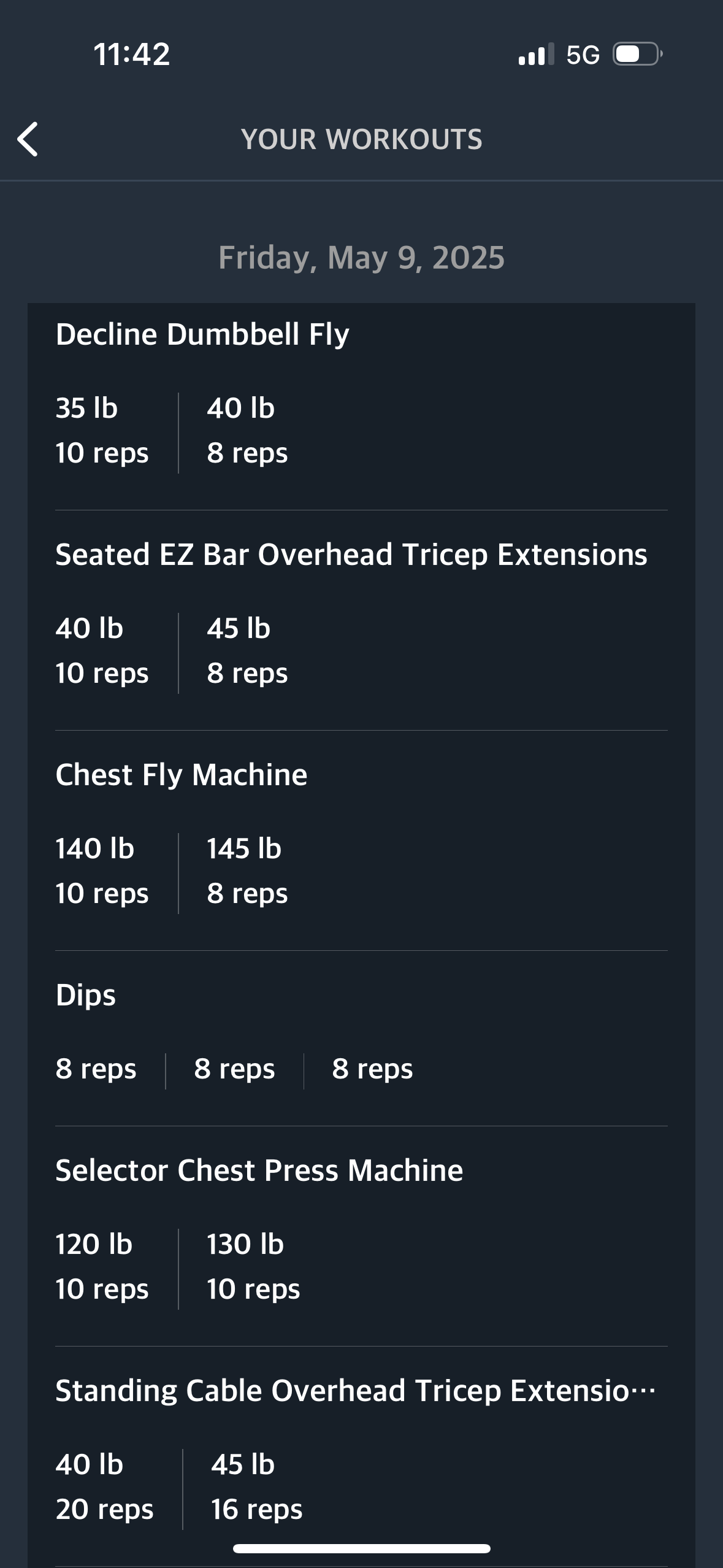723x1568 pixels.
Task: Select the Friday, May 9, 2025 date
Action: tap(361, 258)
